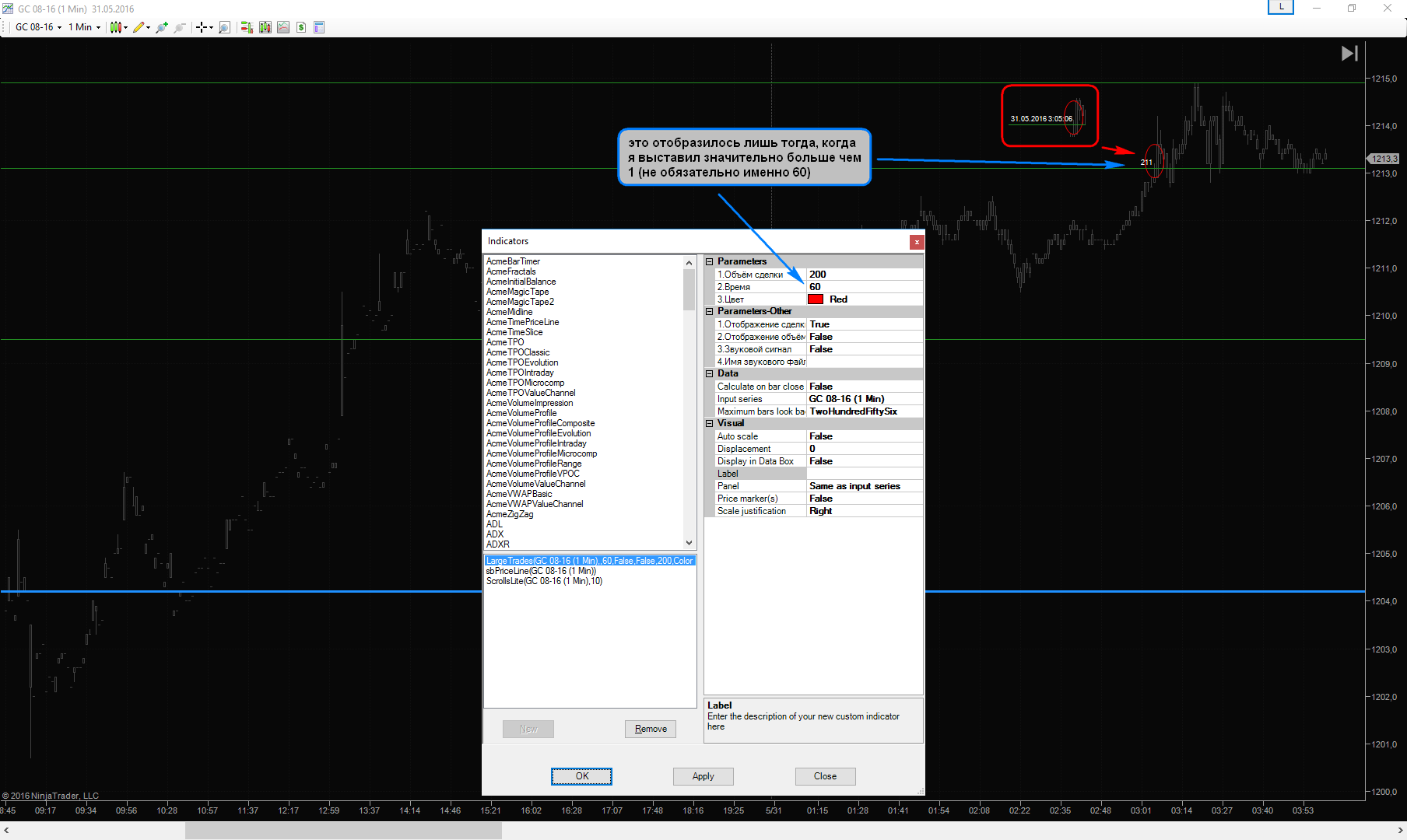Open the Chart Trader toolbar icon
Image resolution: width=1407 pixels, height=840 pixels.
click(247, 27)
